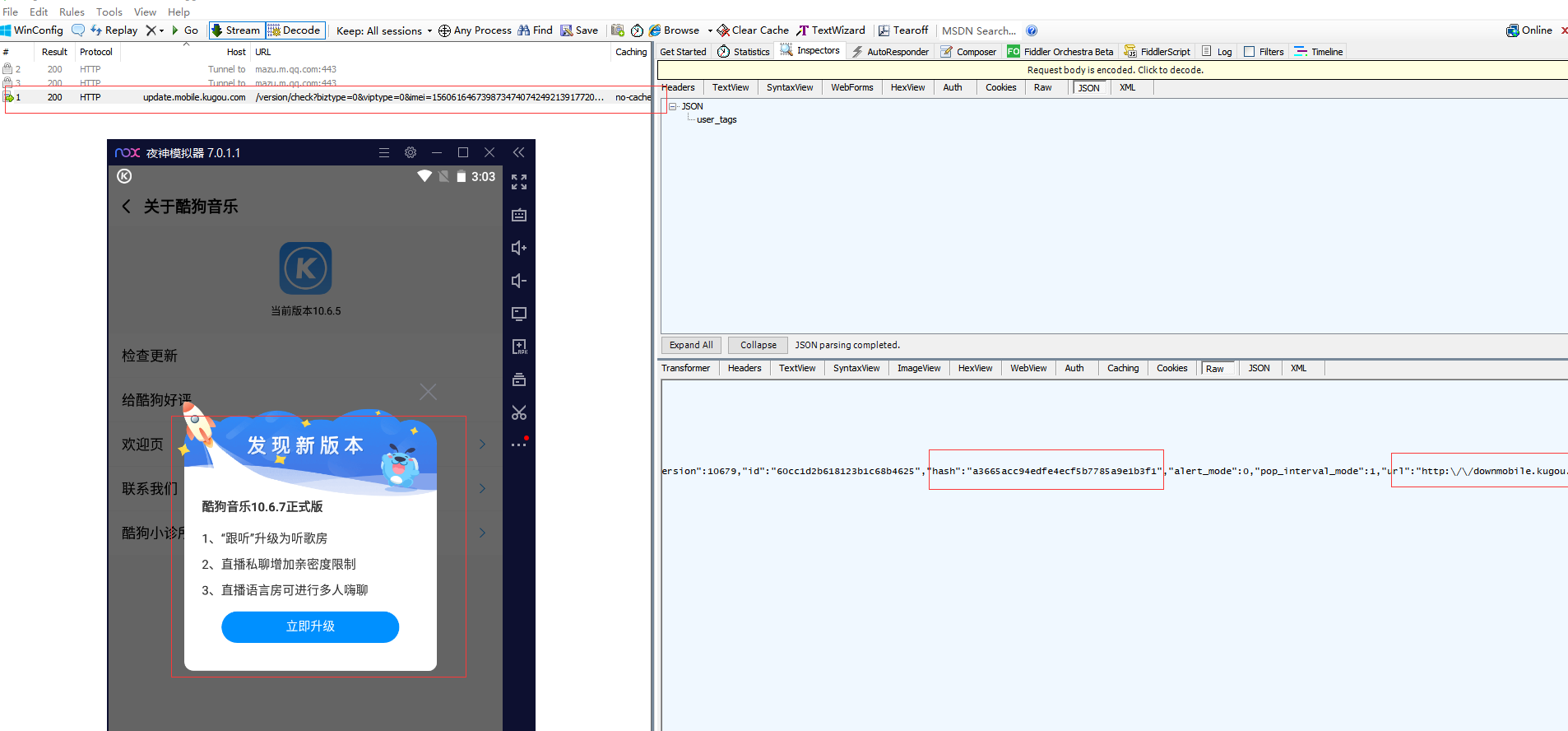This screenshot has height=731, width=1568.
Task: Open Nox emulator hamburger menu
Action: point(384,152)
